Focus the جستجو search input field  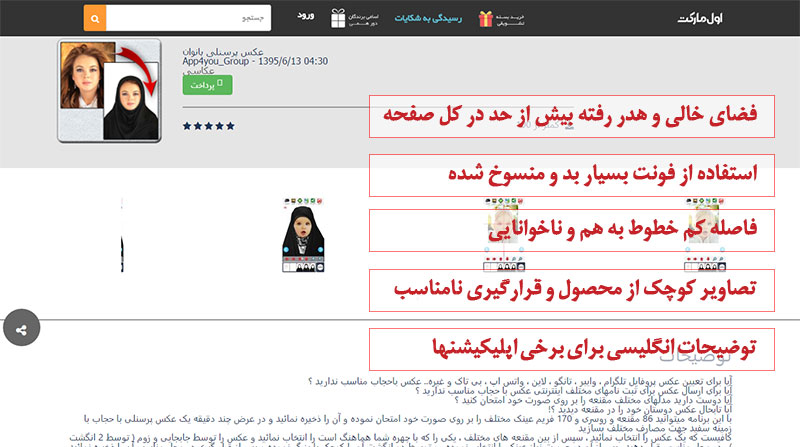[x=188, y=18]
